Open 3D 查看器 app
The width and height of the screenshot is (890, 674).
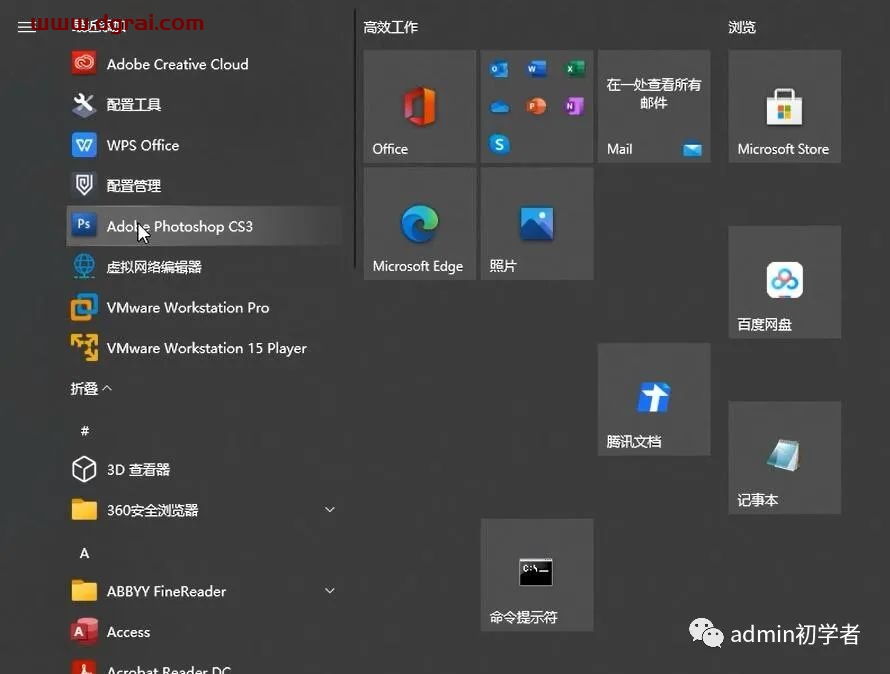click(204, 470)
